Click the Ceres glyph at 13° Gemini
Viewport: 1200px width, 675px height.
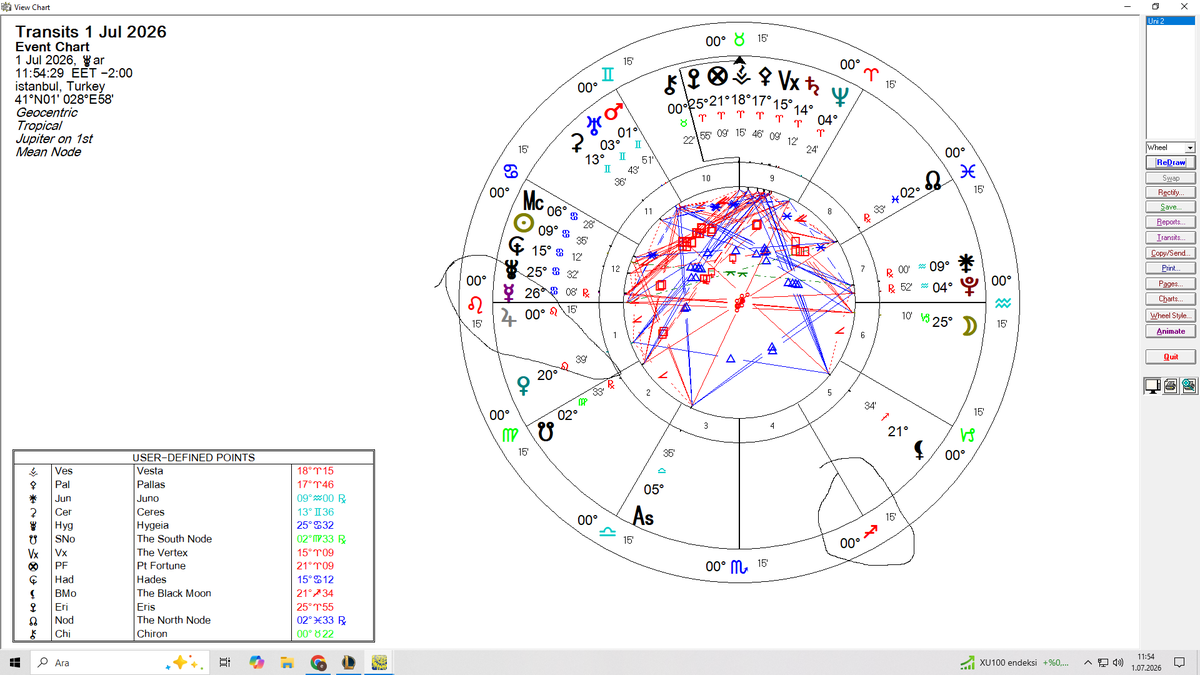(577, 143)
